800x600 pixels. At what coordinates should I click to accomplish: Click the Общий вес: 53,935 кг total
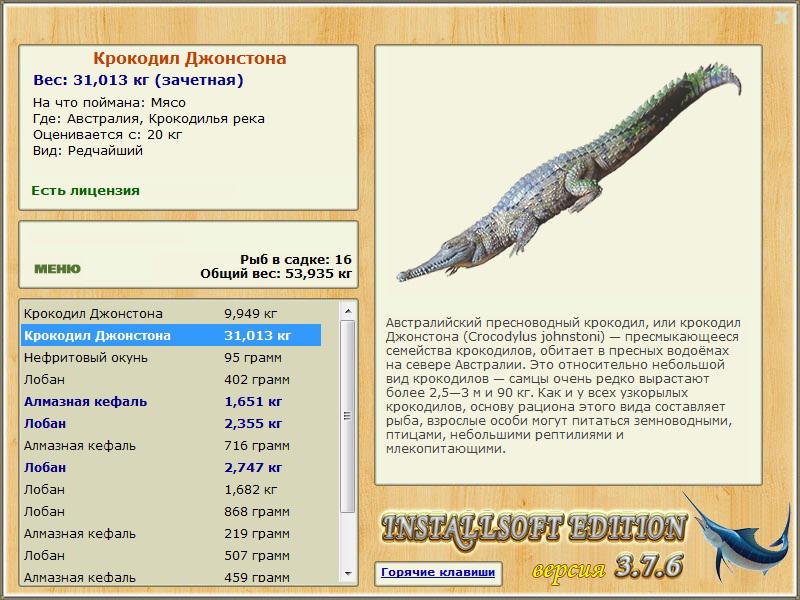point(276,273)
